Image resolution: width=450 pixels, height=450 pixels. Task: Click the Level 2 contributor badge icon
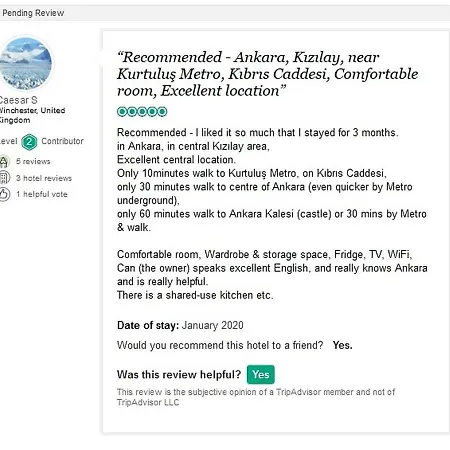click(29, 142)
